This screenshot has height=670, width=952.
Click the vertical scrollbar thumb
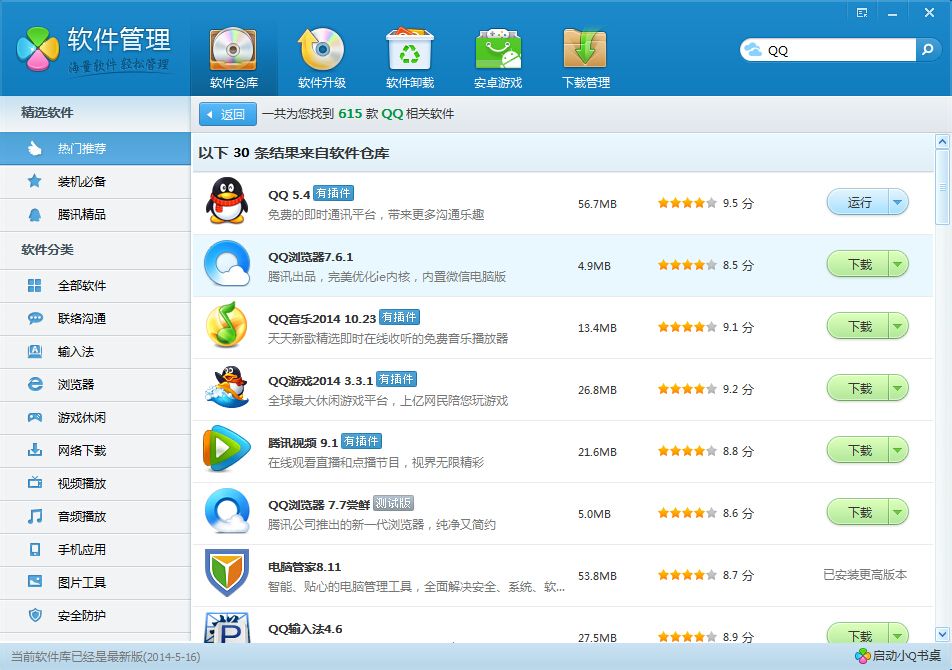tap(942, 188)
